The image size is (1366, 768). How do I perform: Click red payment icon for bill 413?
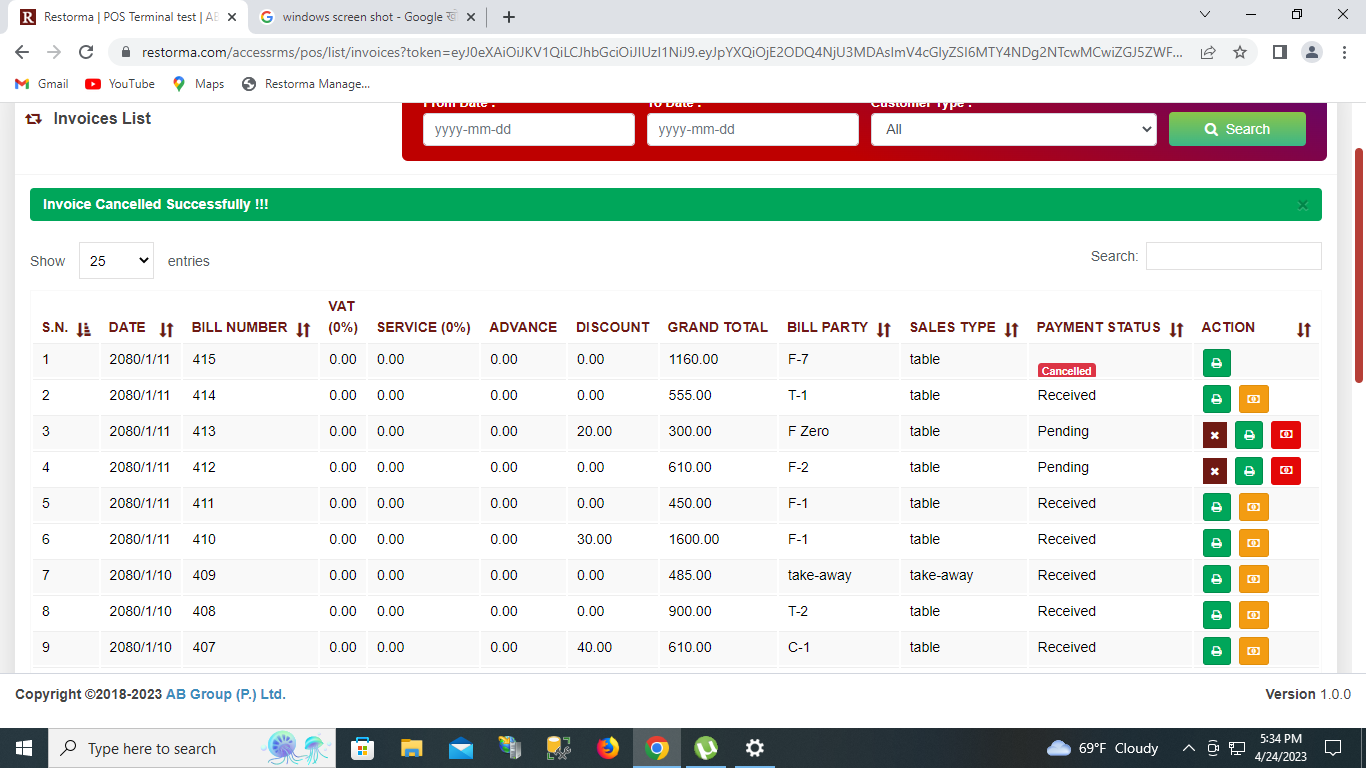pos(1286,435)
